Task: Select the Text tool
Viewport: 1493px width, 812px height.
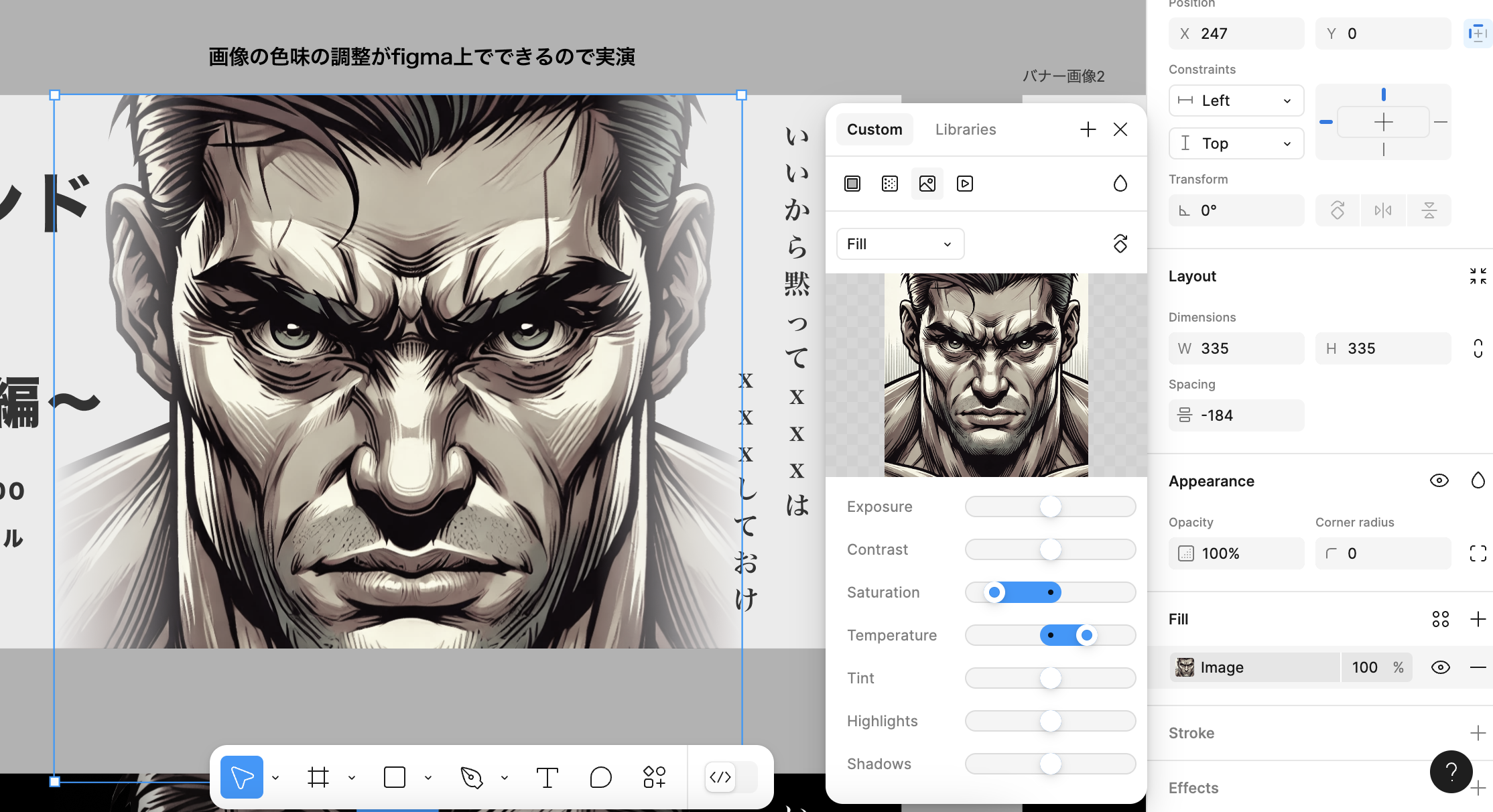Action: (547, 777)
